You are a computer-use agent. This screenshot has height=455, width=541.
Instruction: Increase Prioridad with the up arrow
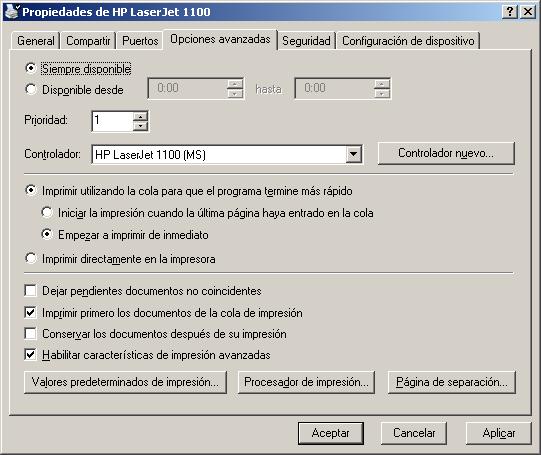click(140, 116)
